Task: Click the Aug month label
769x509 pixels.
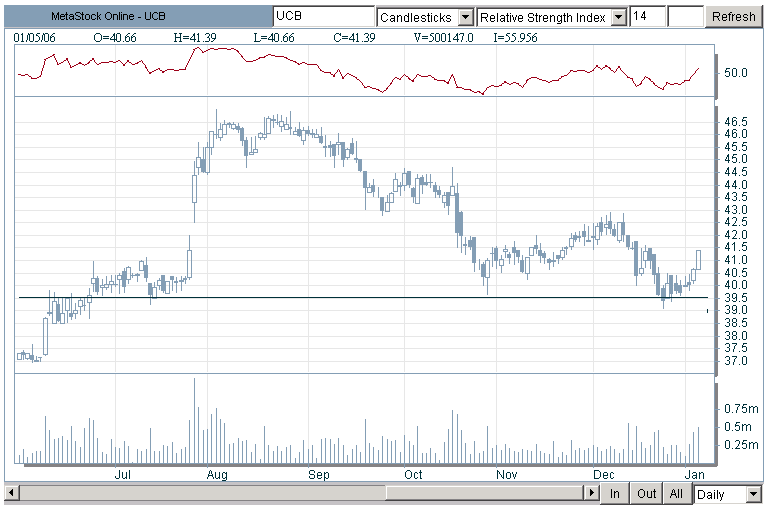Action: pyautogui.click(x=217, y=475)
